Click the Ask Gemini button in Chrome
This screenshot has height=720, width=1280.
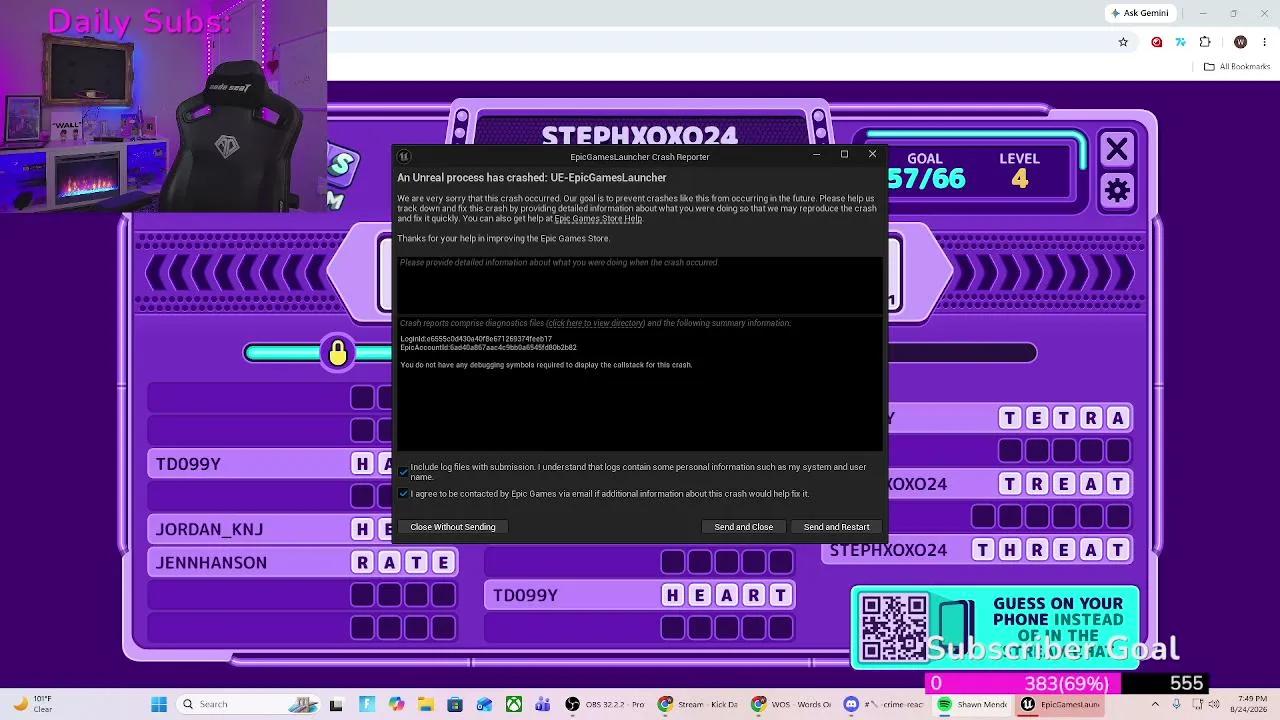click(1139, 13)
